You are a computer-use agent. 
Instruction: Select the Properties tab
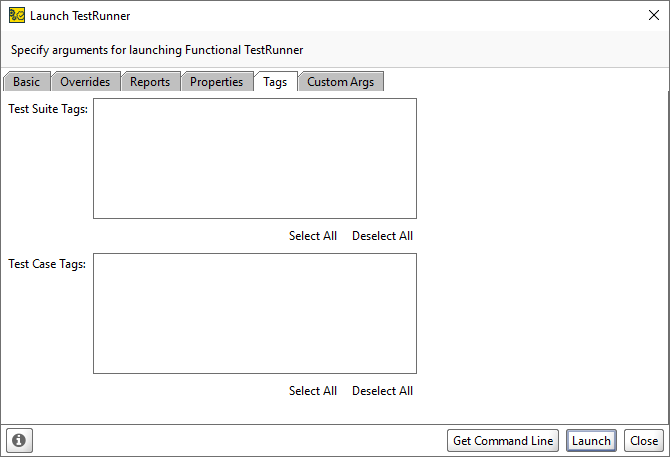point(217,82)
